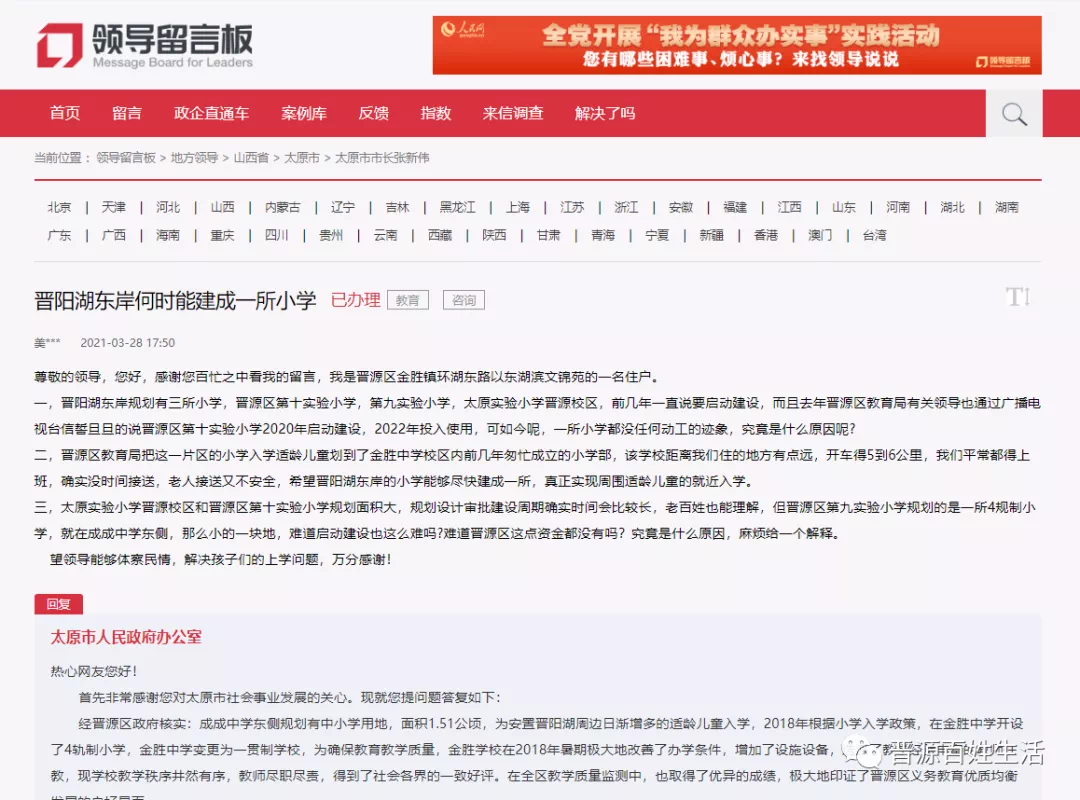Open the 我为群众办实事 banner ad
This screenshot has height=800, width=1080.
coord(736,45)
